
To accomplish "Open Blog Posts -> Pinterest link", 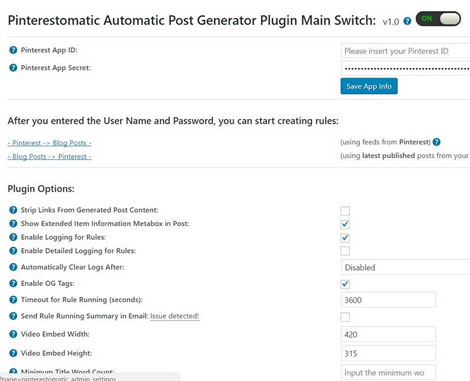I will [49, 157].
